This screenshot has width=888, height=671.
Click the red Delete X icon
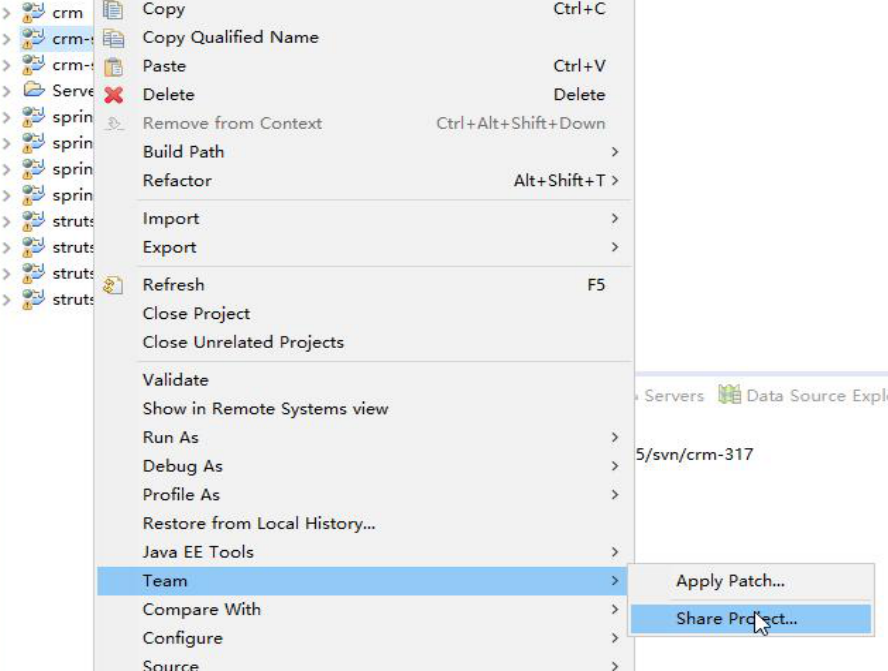[x=113, y=95]
